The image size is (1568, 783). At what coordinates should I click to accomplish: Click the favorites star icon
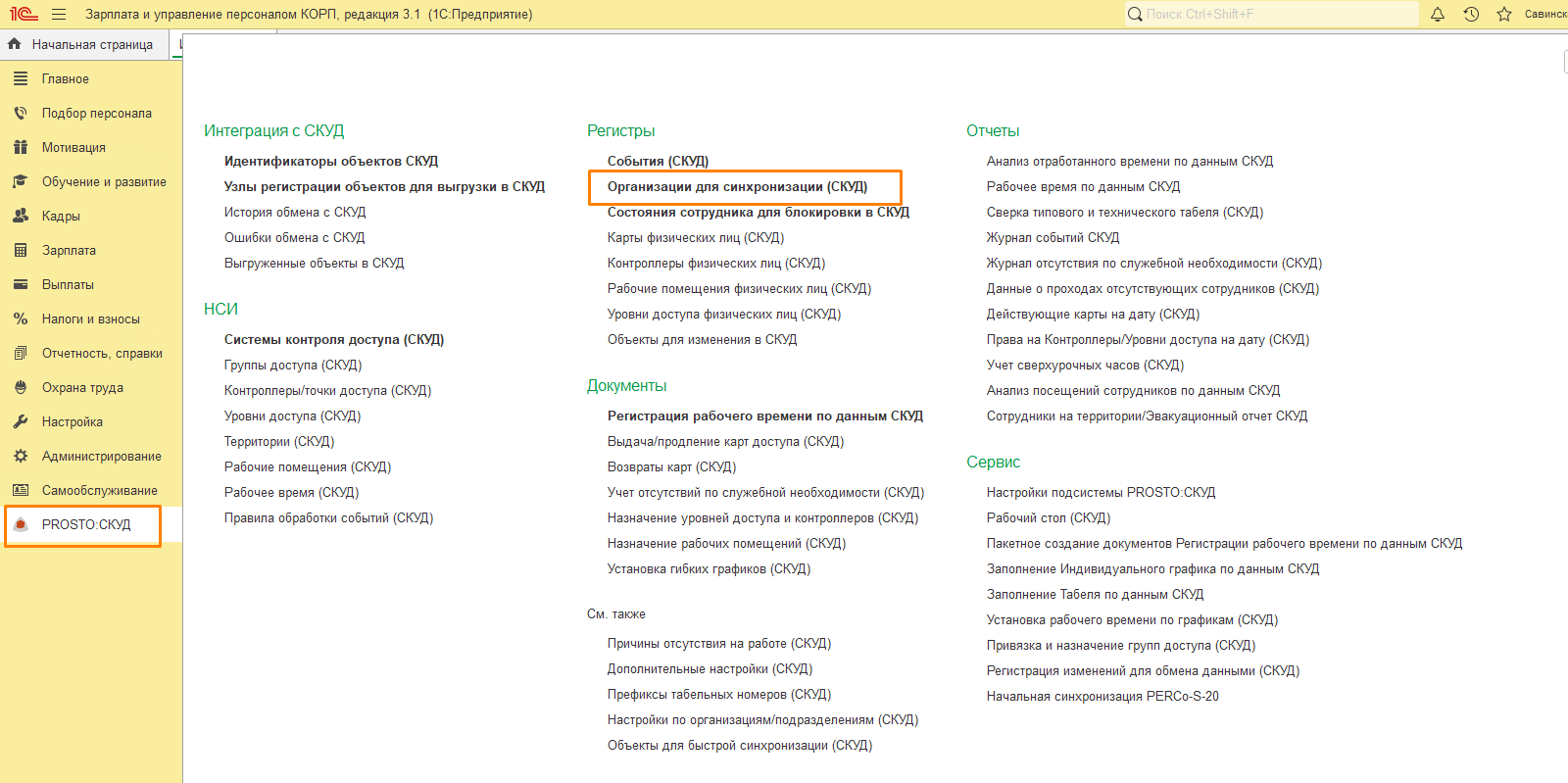click(1504, 15)
